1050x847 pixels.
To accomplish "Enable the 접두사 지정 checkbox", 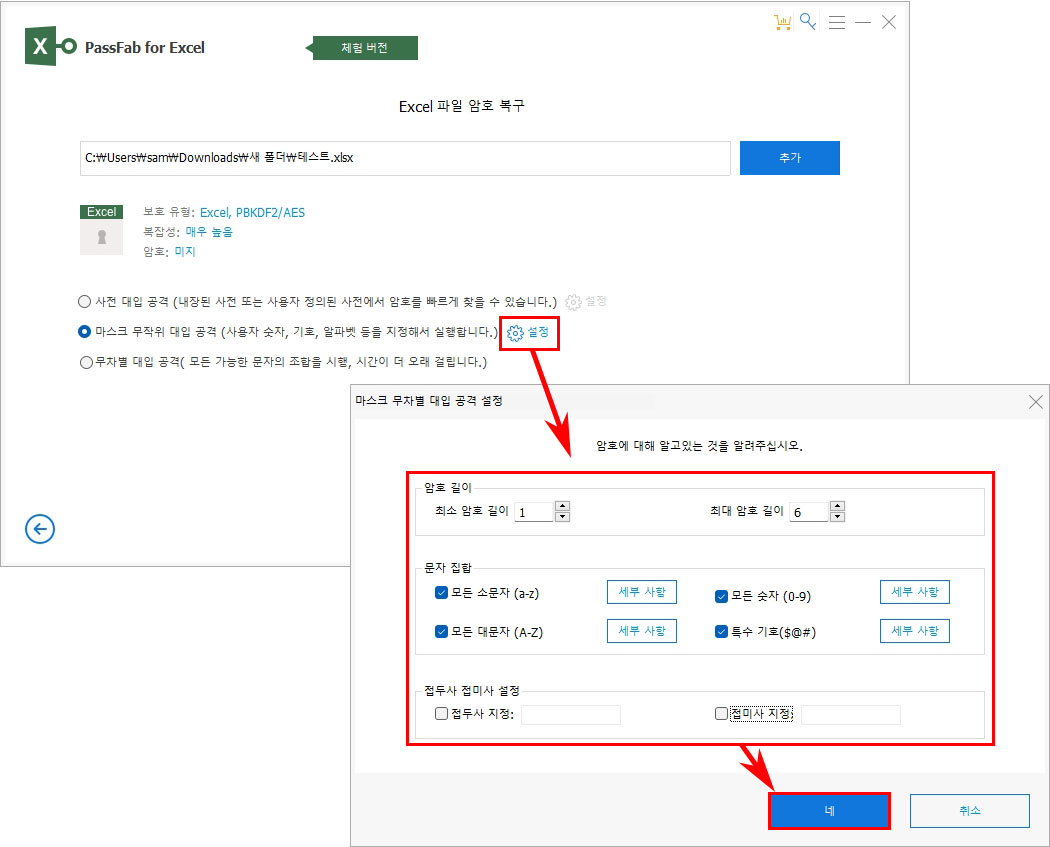I will pyautogui.click(x=440, y=714).
